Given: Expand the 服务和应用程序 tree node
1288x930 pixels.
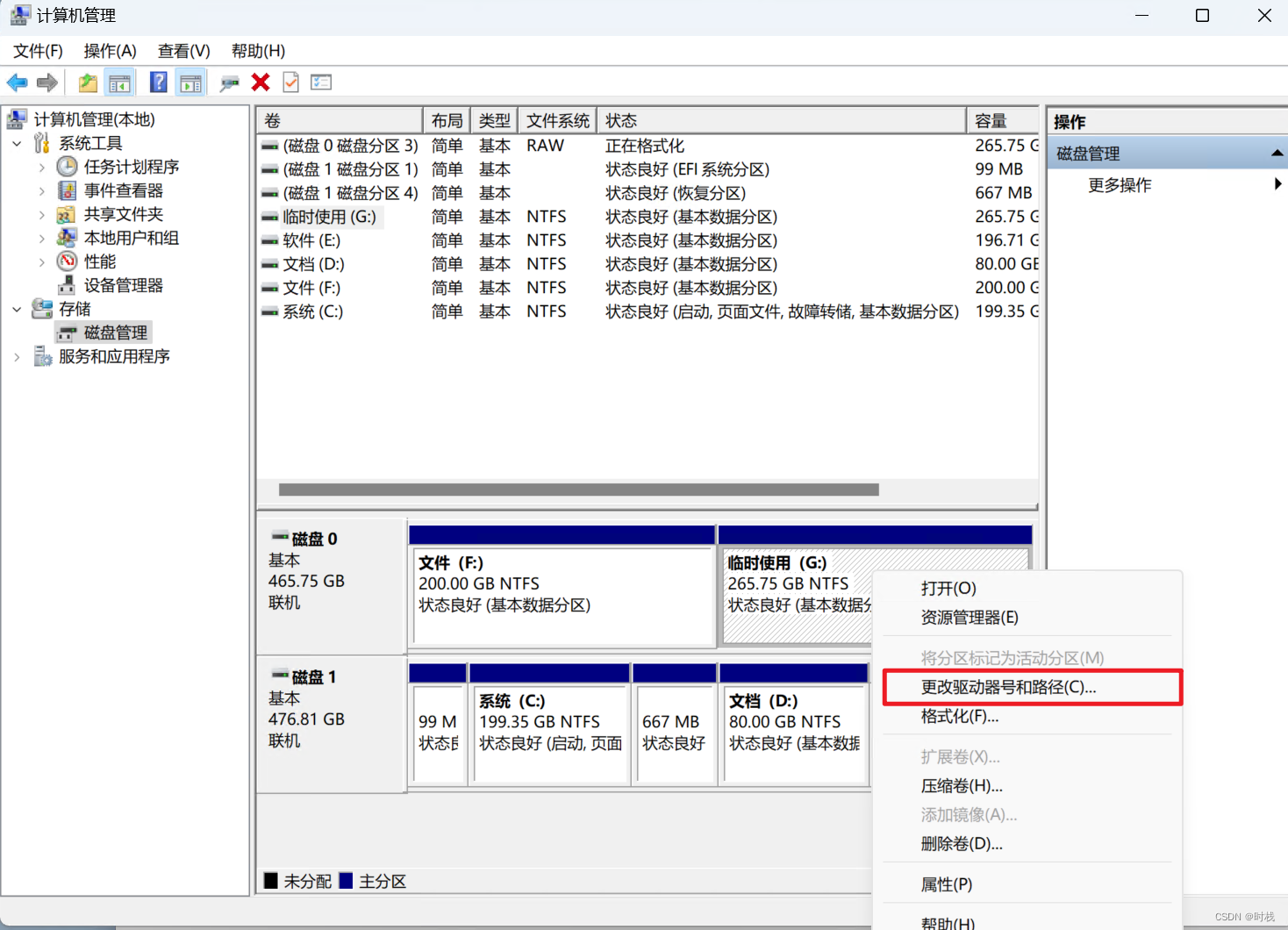Looking at the screenshot, I should [x=17, y=356].
